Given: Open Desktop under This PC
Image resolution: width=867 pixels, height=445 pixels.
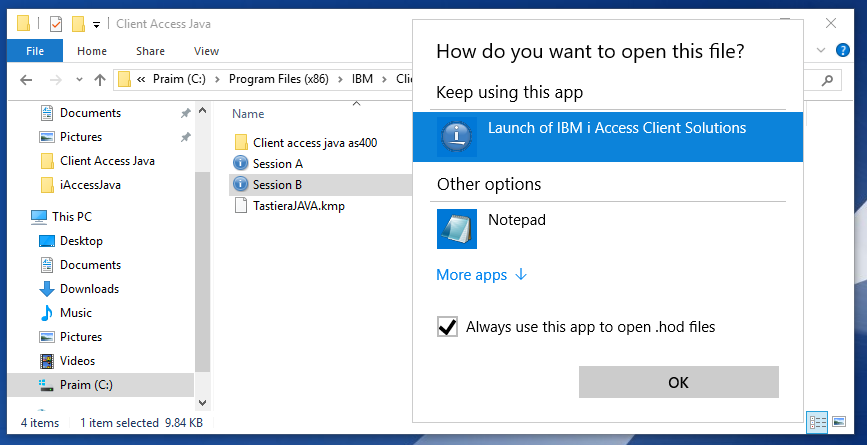Looking at the screenshot, I should click(81, 241).
